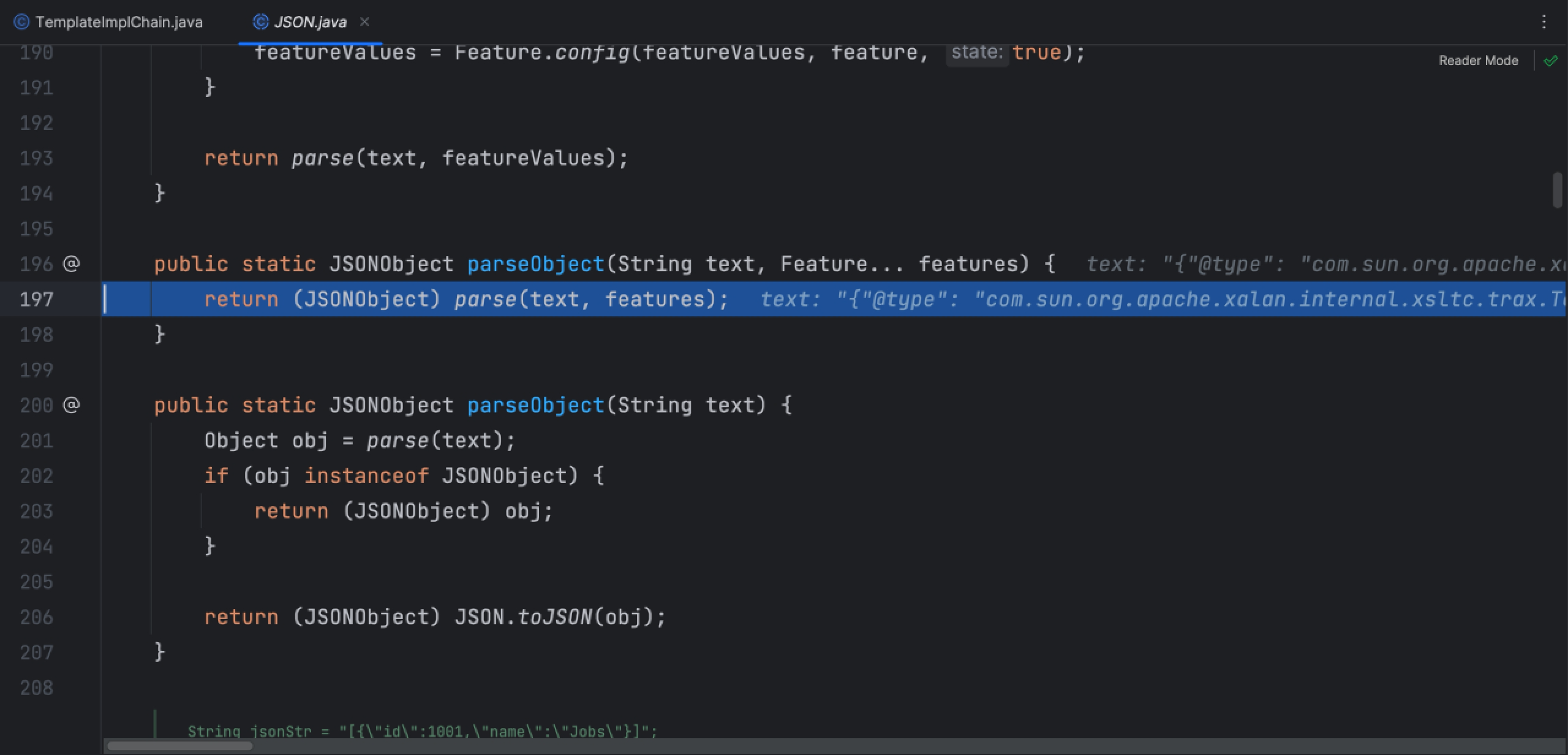Click 'features' argument on line 197

point(655,300)
